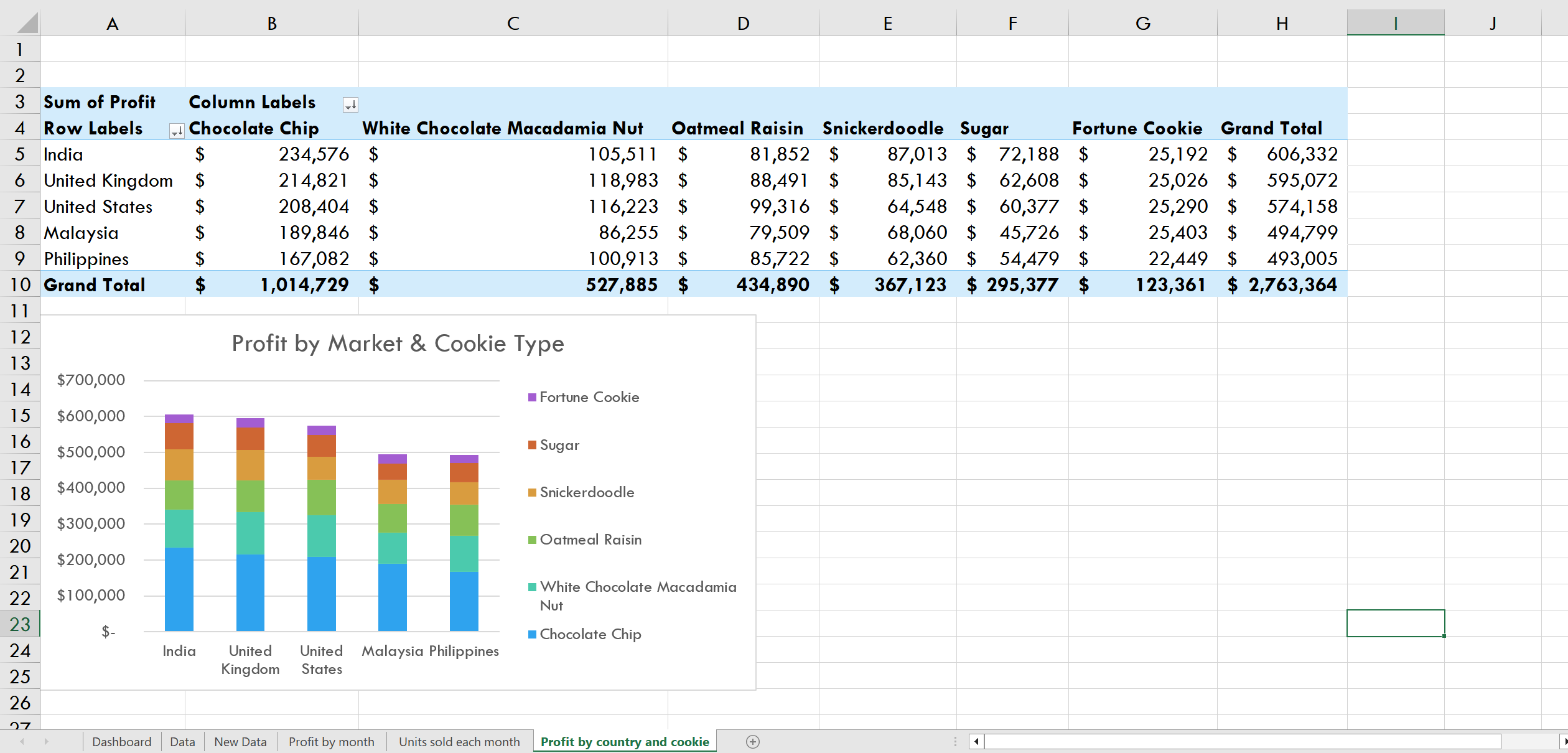Screen dimensions: 1568x753
Task: Click the select-all corner triangle
Action: coord(27,23)
